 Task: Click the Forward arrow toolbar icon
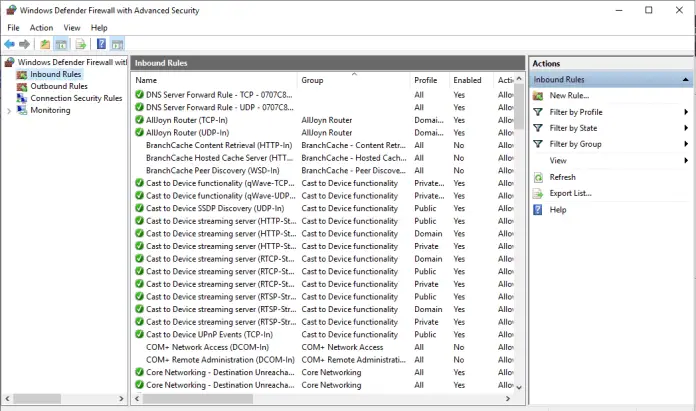coord(24,44)
